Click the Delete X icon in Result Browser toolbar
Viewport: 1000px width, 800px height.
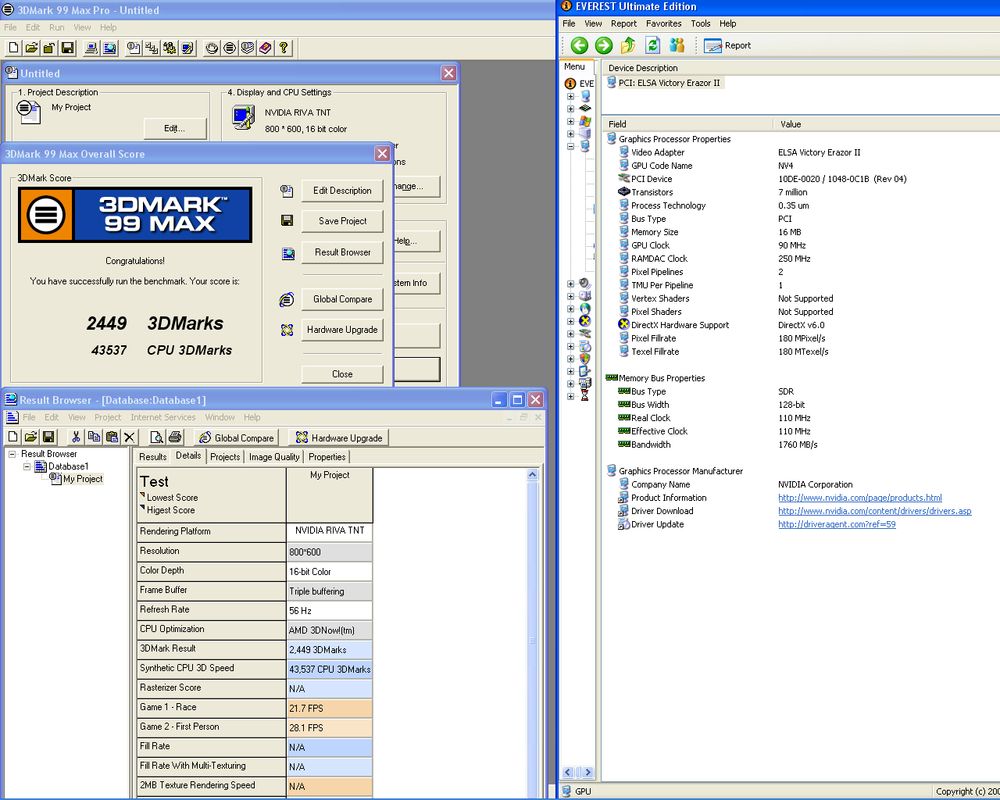pos(129,437)
